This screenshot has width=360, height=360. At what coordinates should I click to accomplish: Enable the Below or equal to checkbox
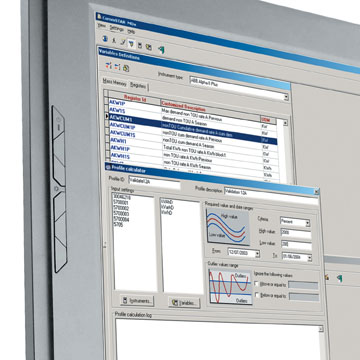point(256,295)
